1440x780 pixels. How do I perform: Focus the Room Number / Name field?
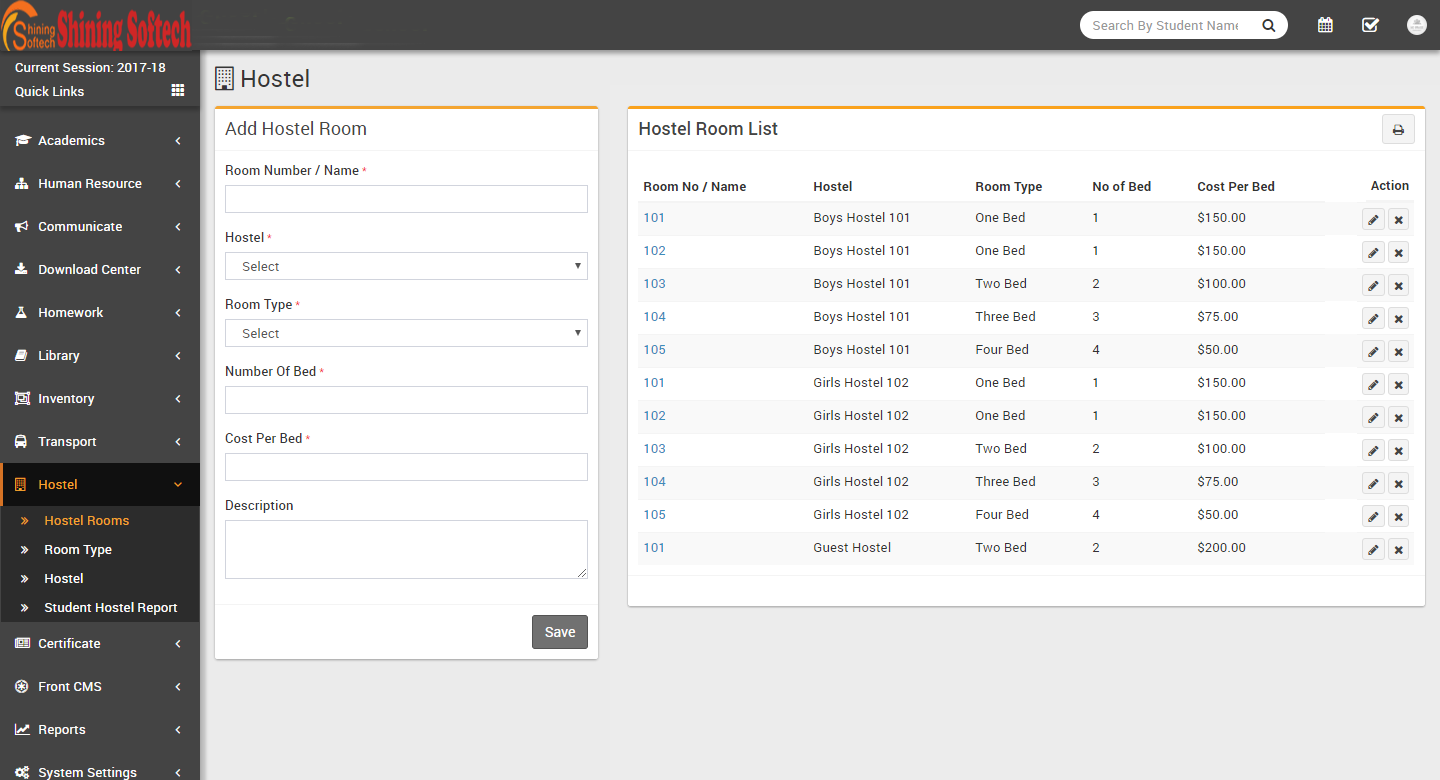click(x=406, y=199)
